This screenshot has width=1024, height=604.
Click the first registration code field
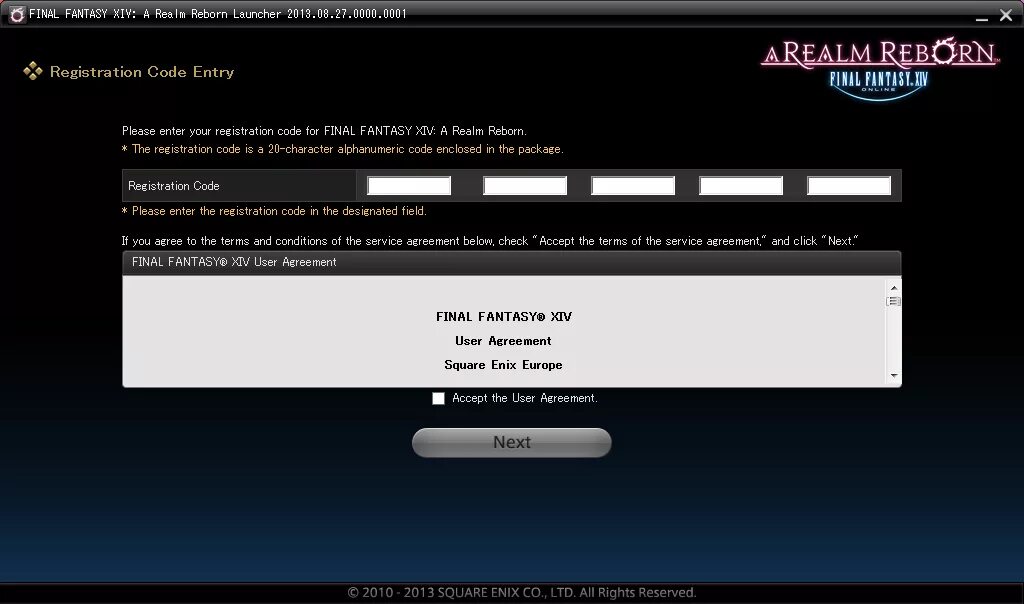tap(409, 185)
